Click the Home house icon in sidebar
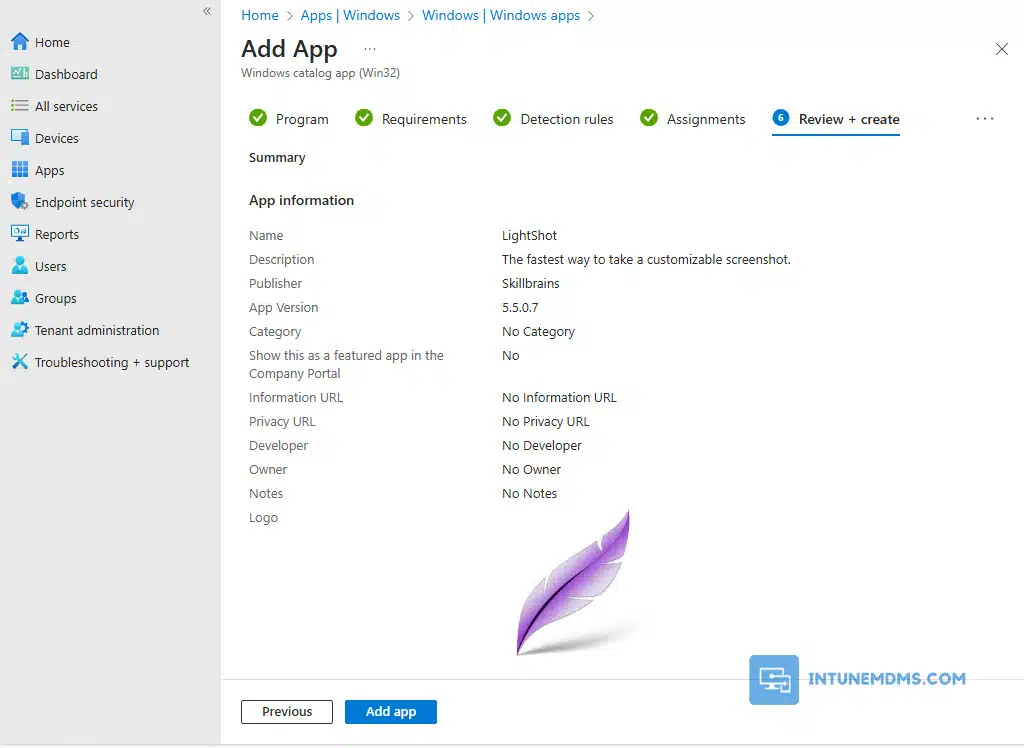Image resolution: width=1024 pixels, height=748 pixels. 20,42
